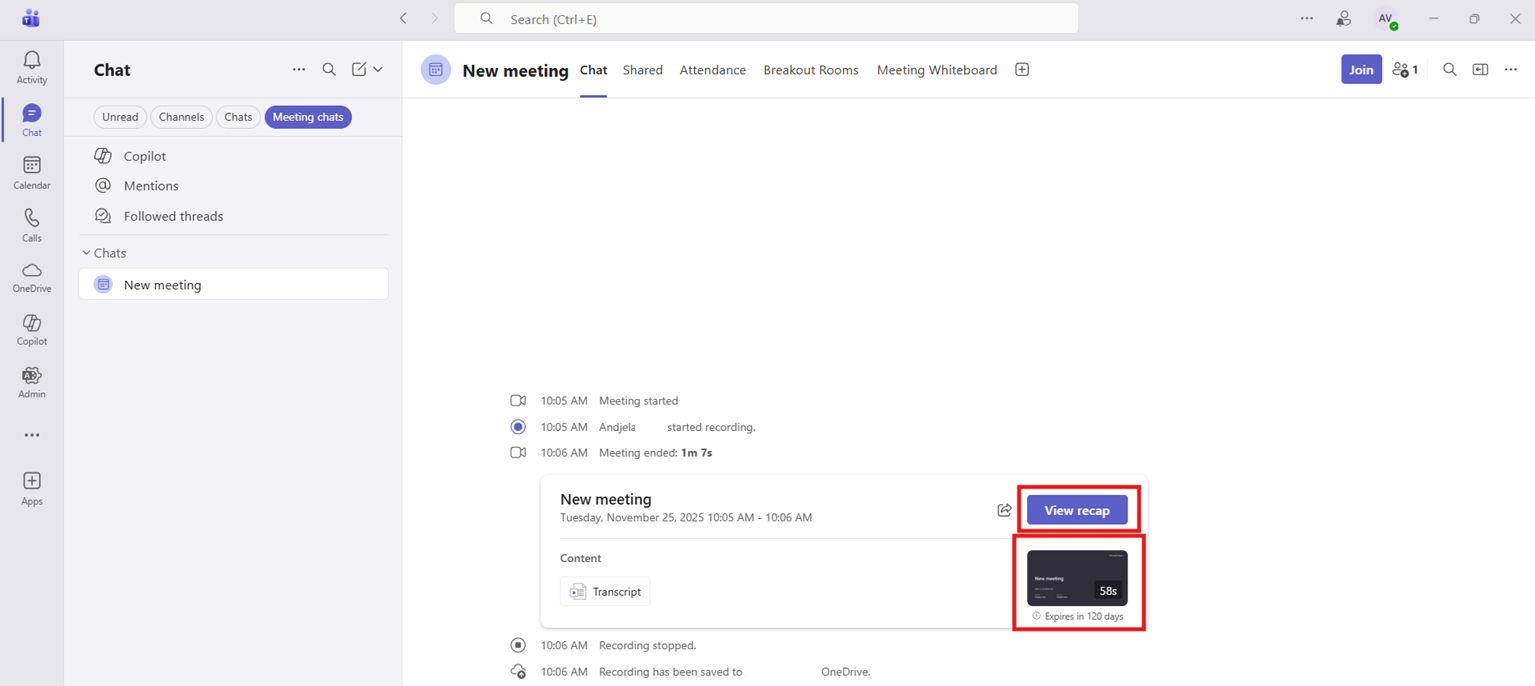Open the Calendar from the sidebar
Image resolution: width=1535 pixels, height=686 pixels.
(x=31, y=170)
